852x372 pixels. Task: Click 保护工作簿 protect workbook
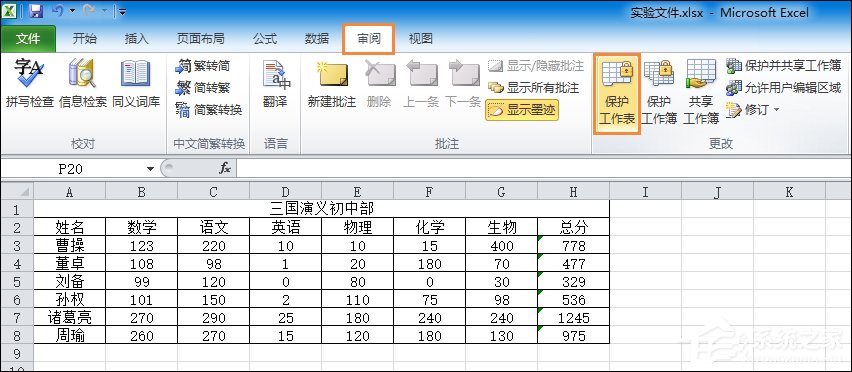point(659,92)
